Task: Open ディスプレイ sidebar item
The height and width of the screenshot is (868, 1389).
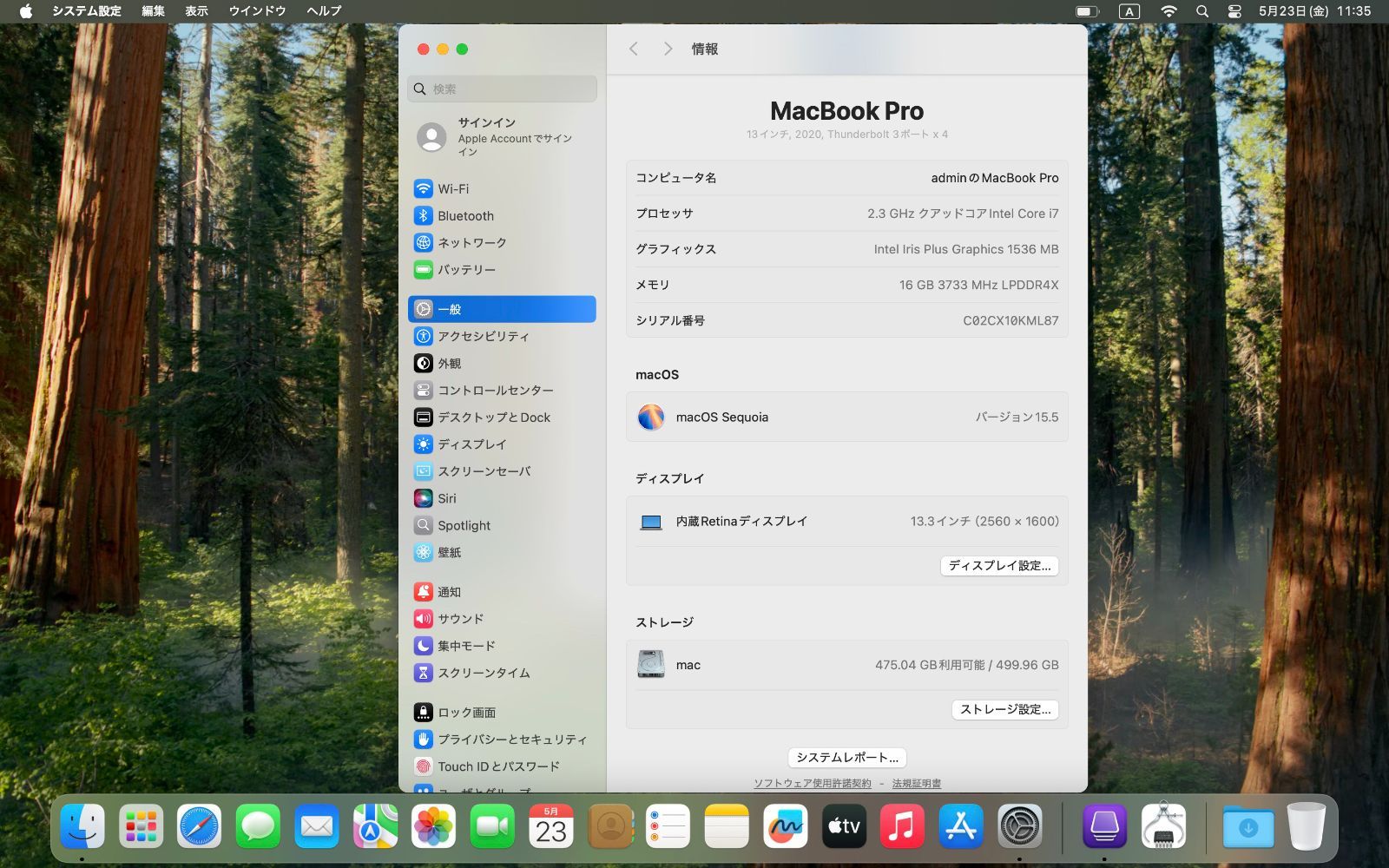Action: (502, 444)
